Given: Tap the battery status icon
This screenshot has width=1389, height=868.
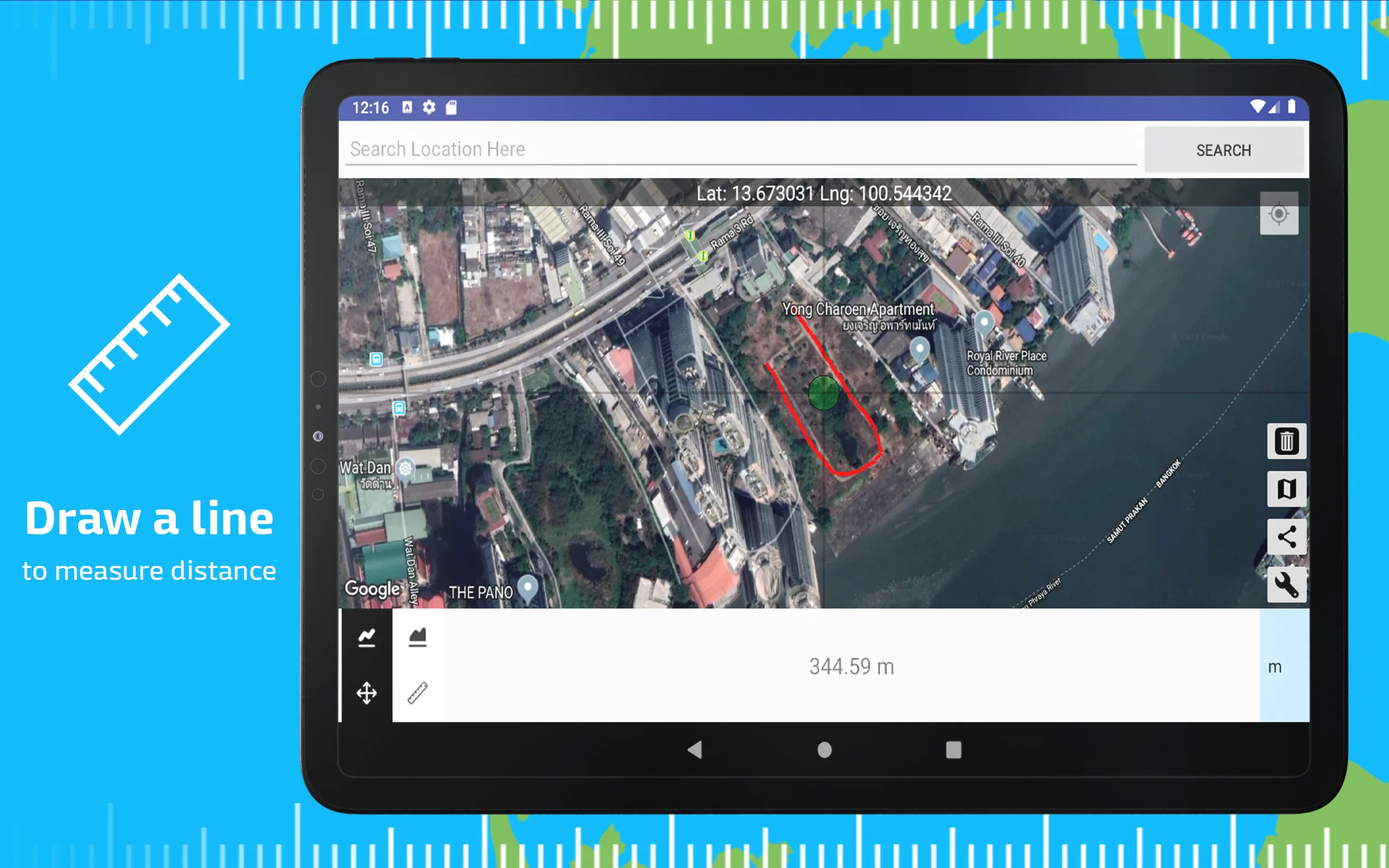Looking at the screenshot, I should pyautogui.click(x=1291, y=107).
